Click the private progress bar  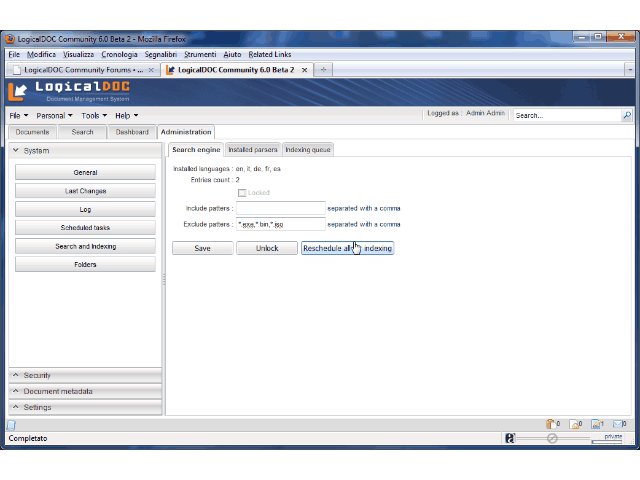pos(607,442)
